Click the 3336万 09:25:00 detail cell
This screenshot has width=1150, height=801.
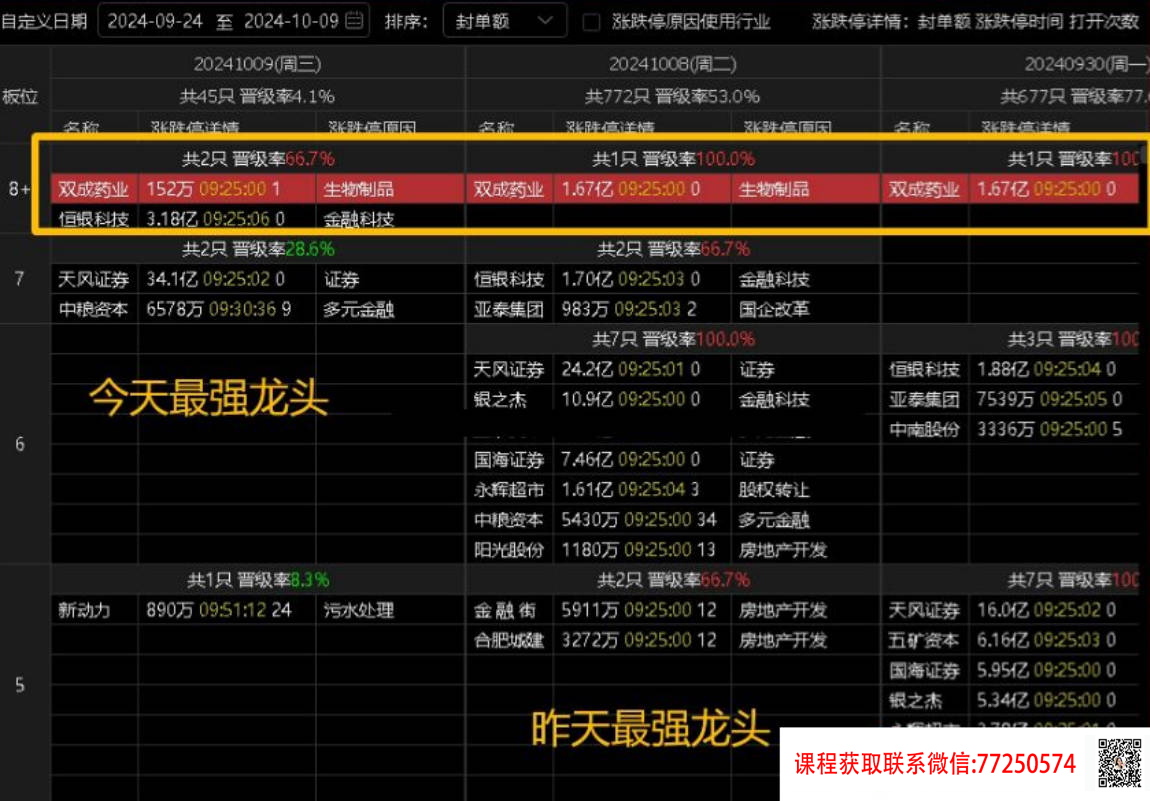tap(1055, 430)
